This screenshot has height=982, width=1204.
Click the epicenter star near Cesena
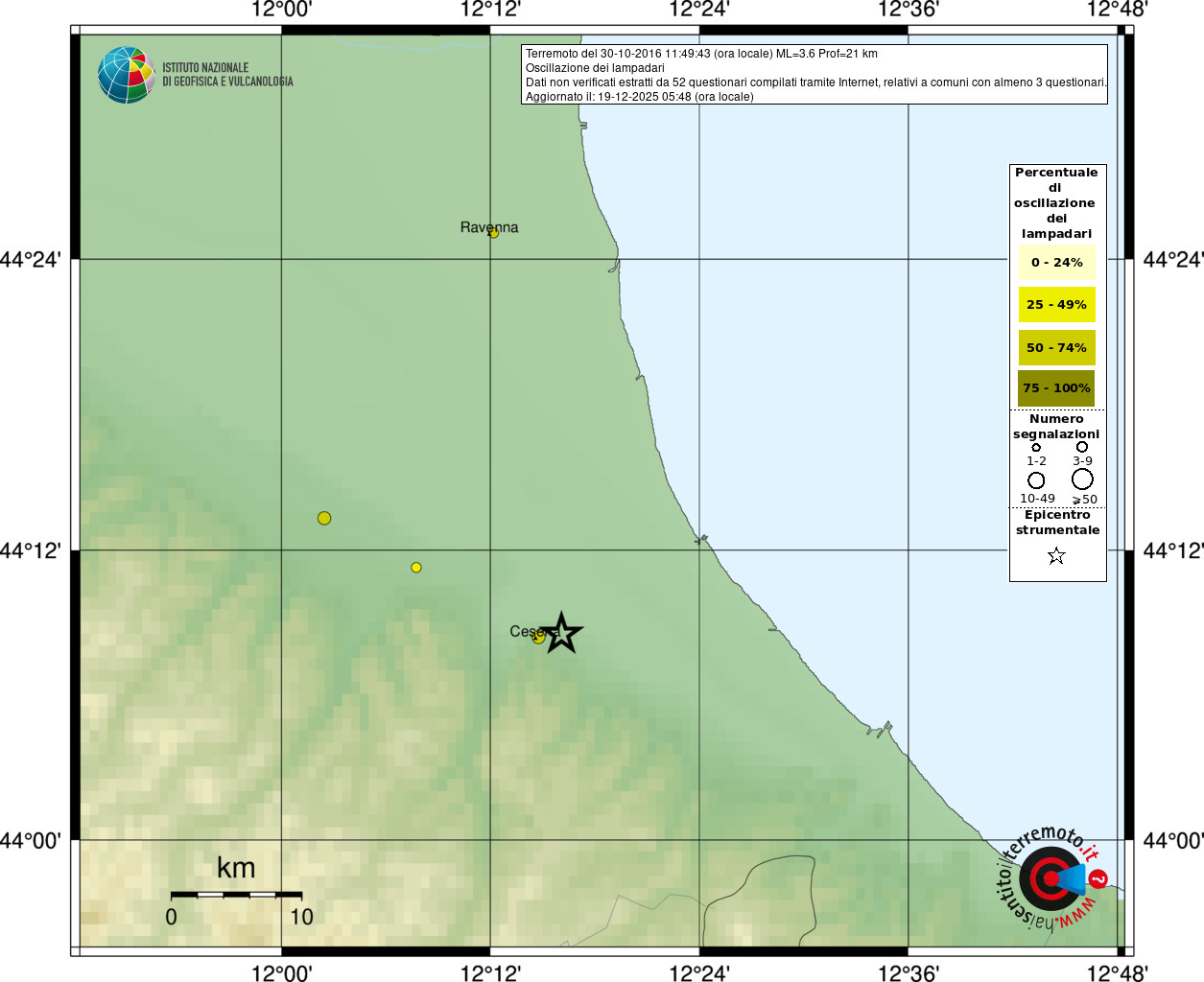[x=562, y=633]
